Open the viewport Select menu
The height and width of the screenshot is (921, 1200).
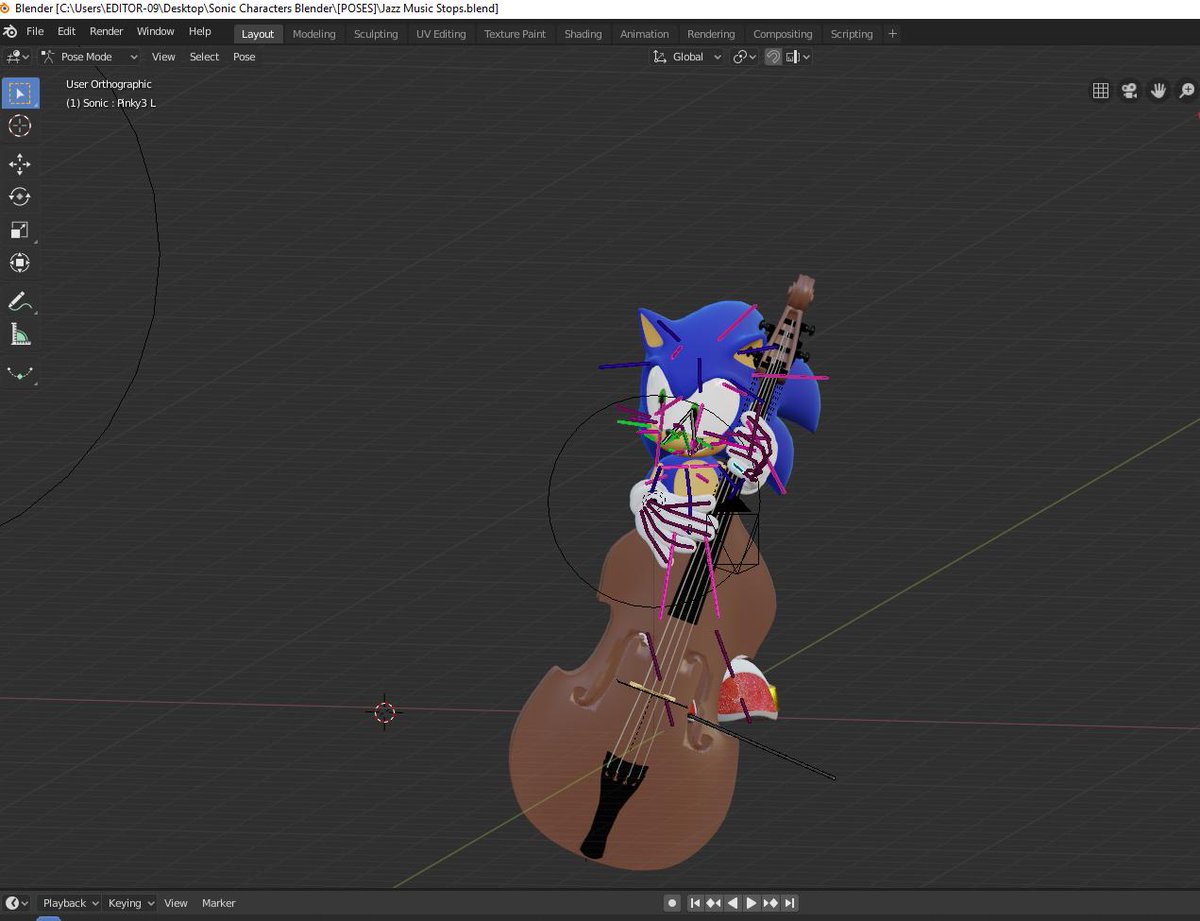pyautogui.click(x=204, y=57)
